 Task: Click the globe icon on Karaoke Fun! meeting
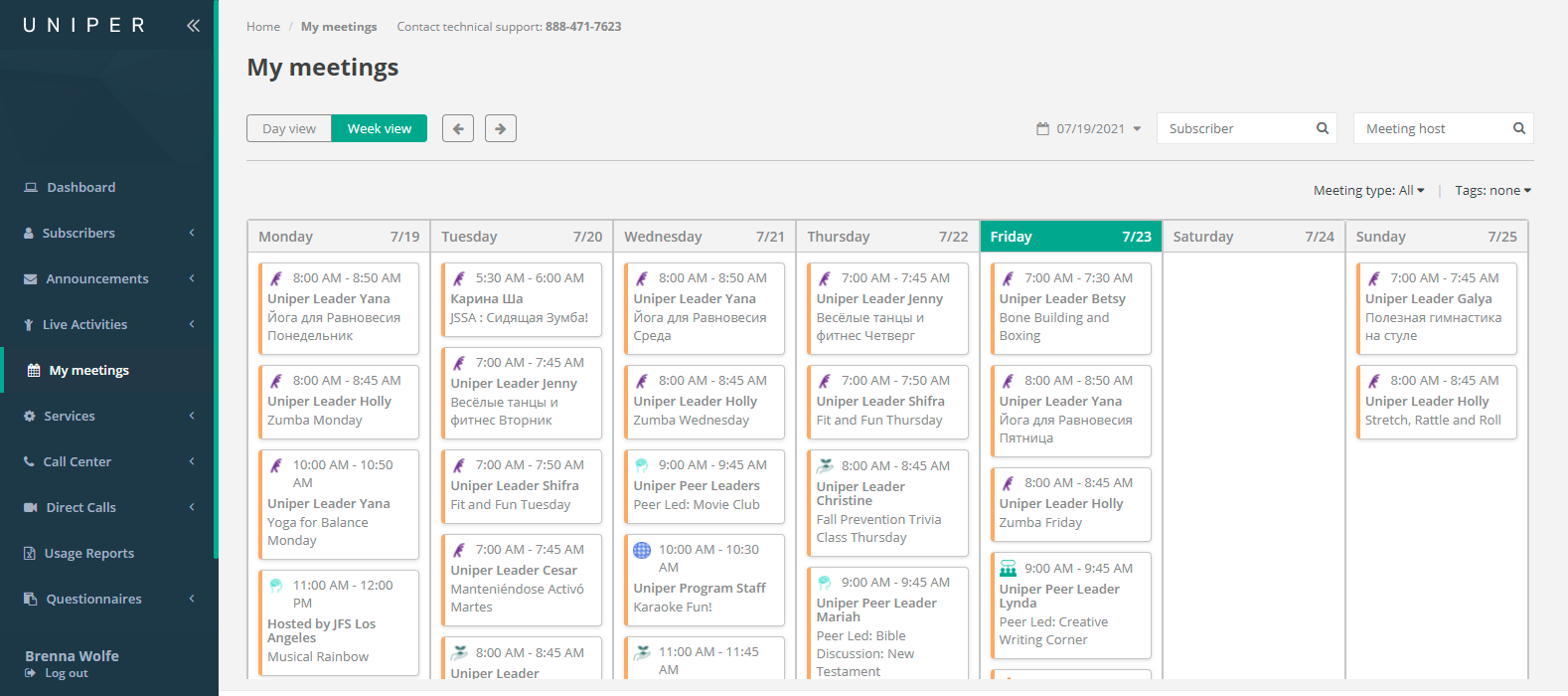click(642, 550)
